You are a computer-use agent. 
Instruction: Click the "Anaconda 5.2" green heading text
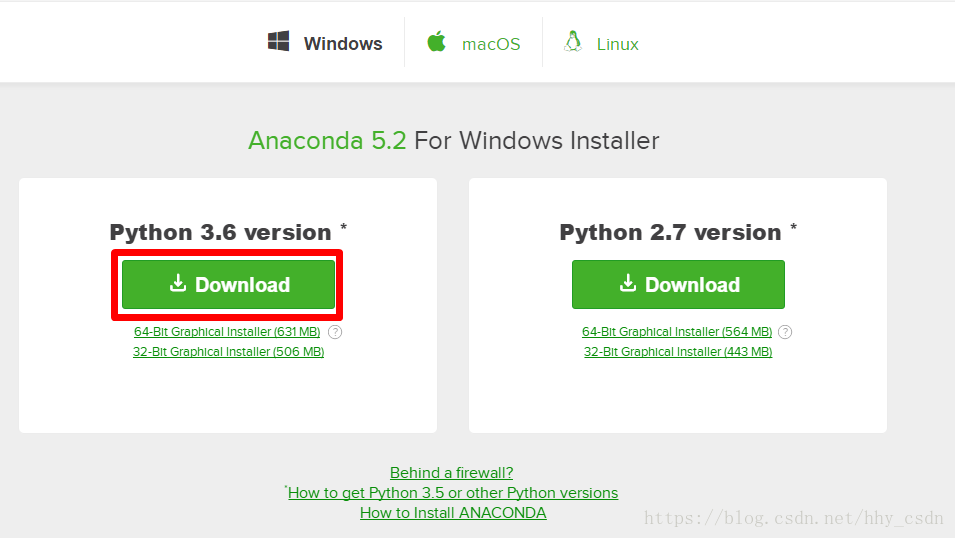(327, 140)
